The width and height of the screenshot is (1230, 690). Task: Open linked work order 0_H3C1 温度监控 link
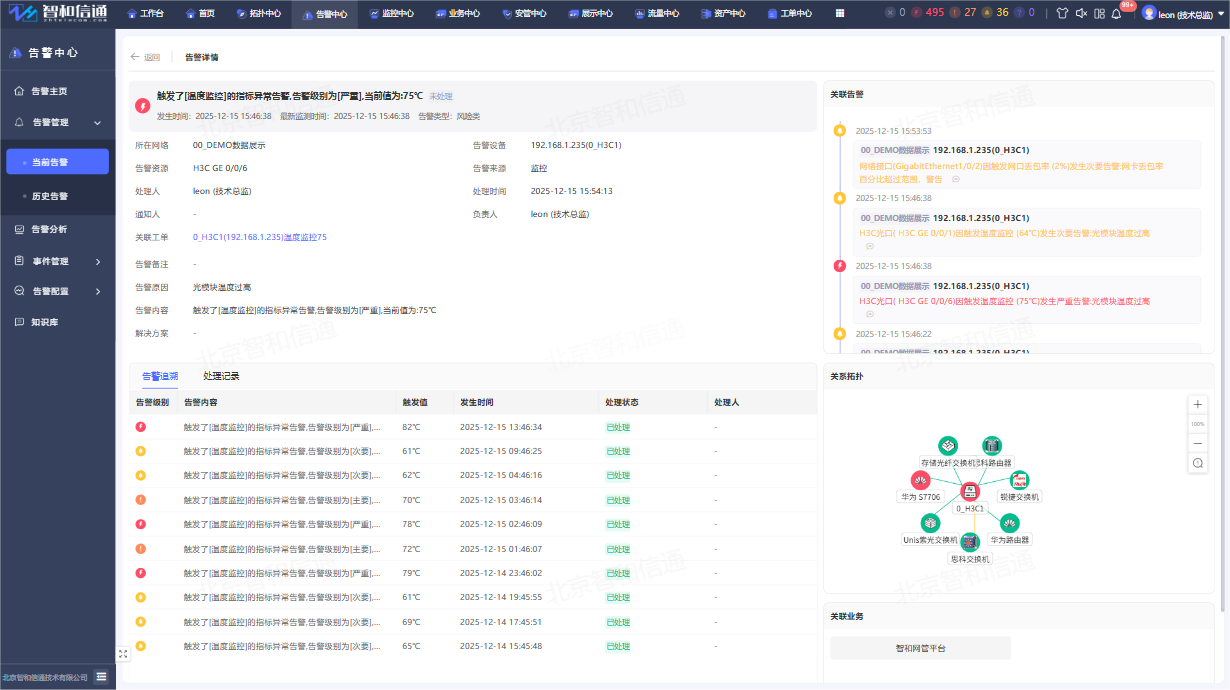(x=259, y=237)
